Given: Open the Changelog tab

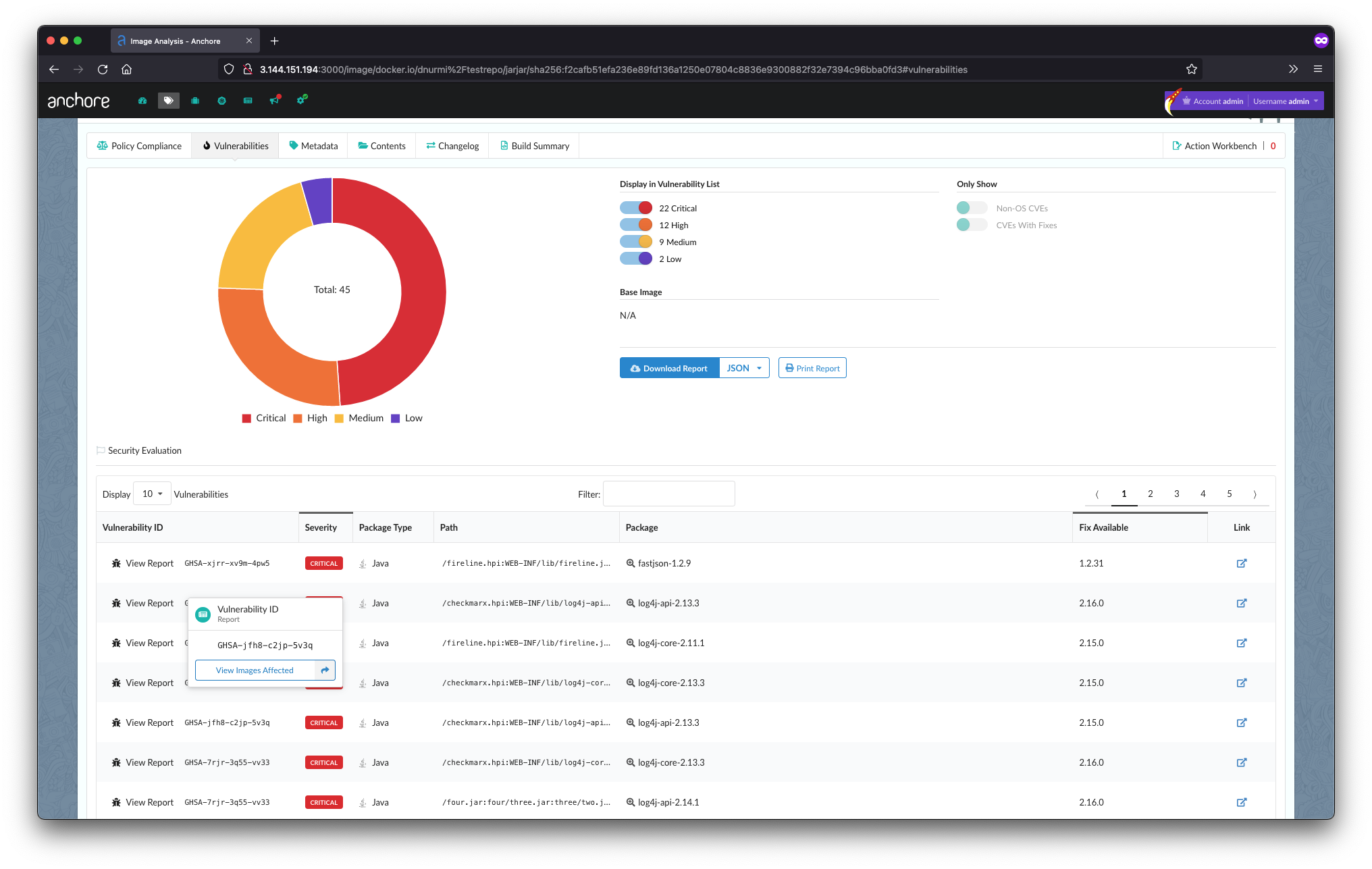Looking at the screenshot, I should coord(452,146).
